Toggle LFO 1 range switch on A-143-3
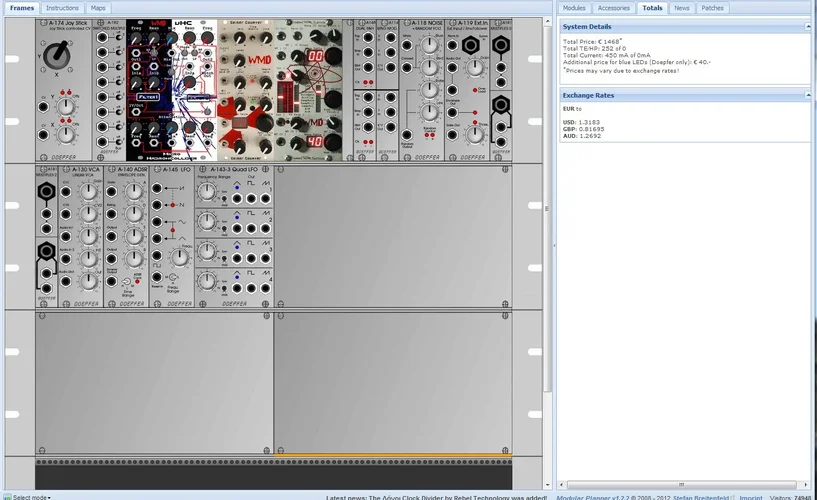 224,199
